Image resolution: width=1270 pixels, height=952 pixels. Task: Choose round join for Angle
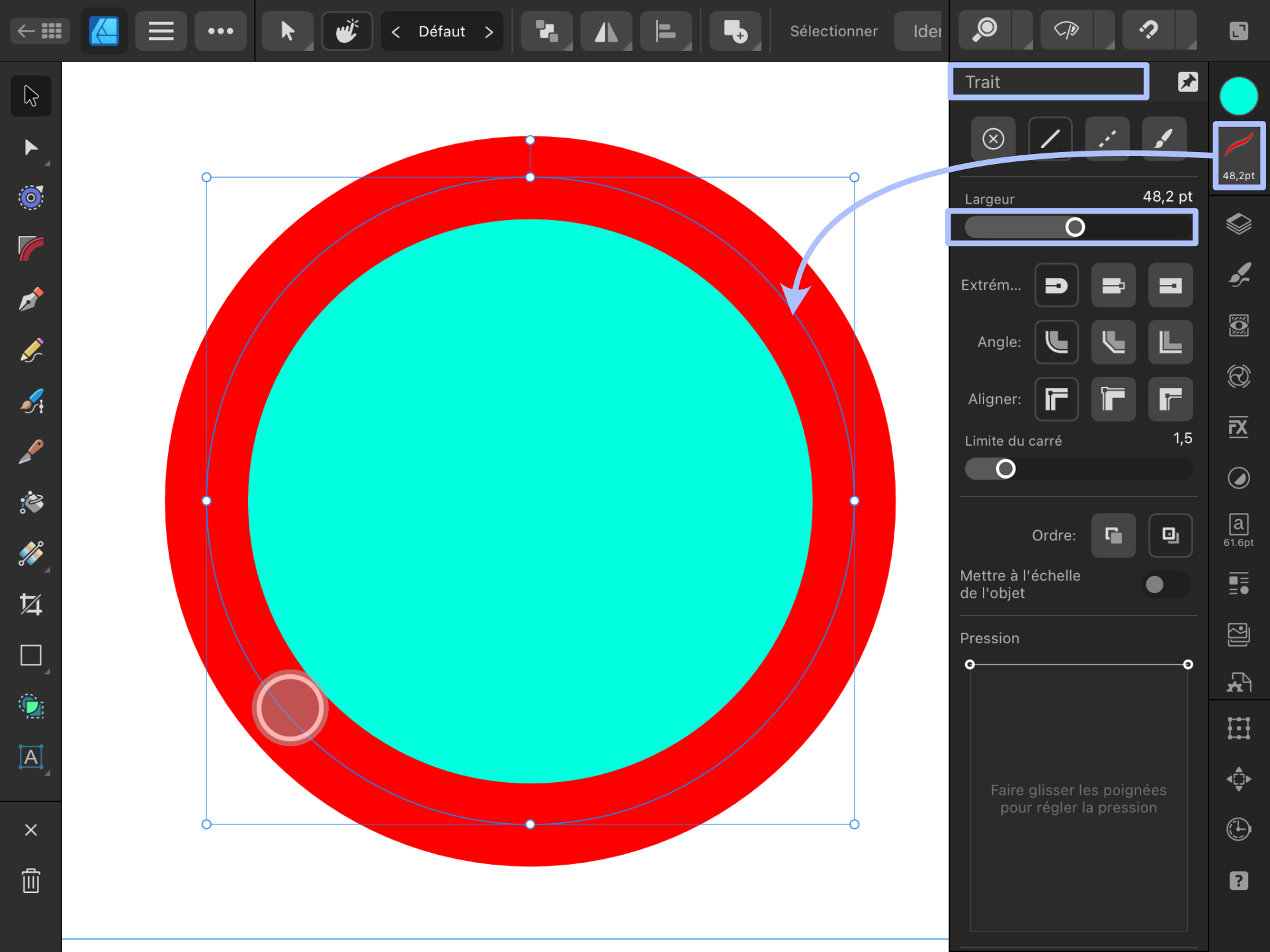point(1056,342)
